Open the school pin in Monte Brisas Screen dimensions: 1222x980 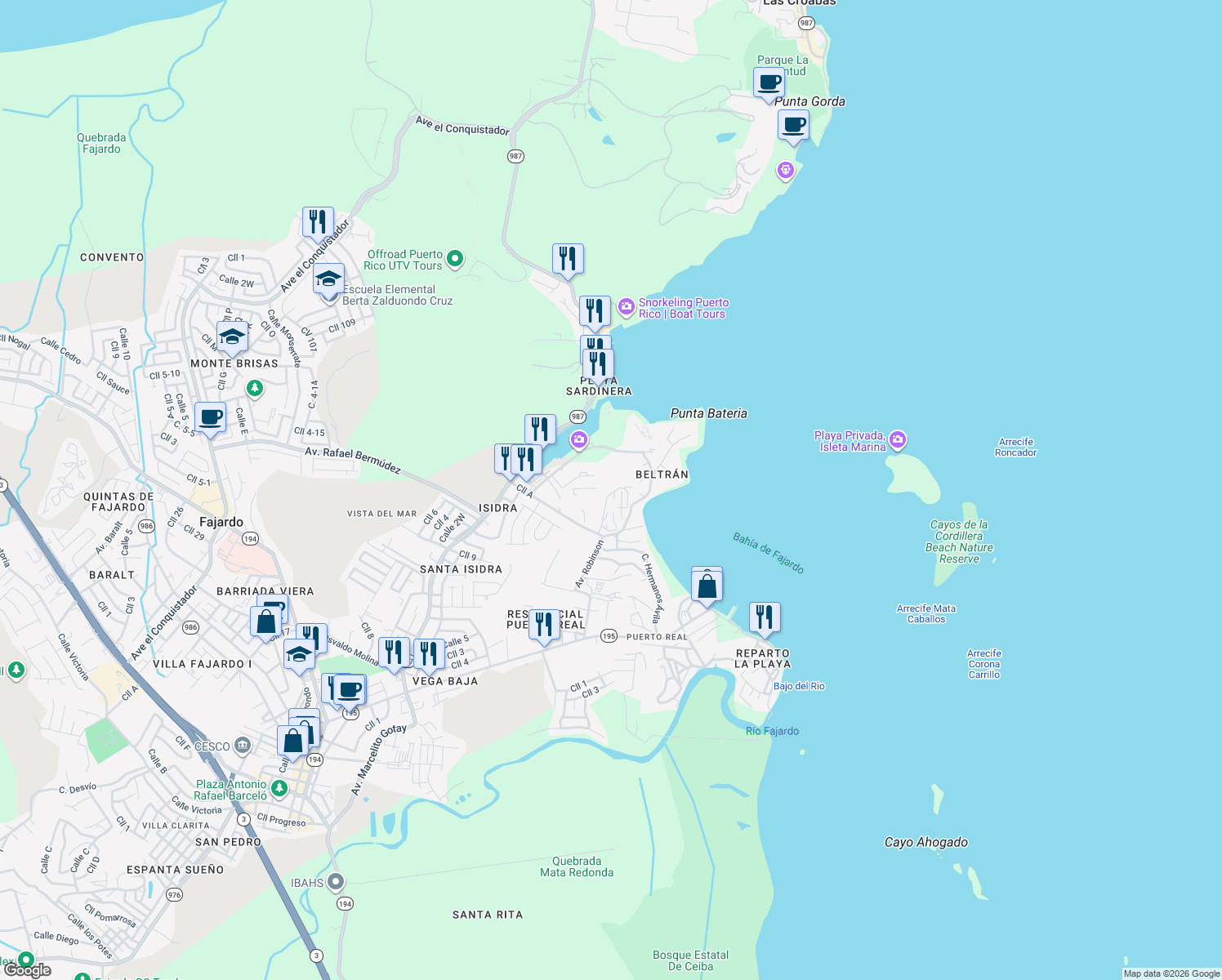click(x=232, y=336)
